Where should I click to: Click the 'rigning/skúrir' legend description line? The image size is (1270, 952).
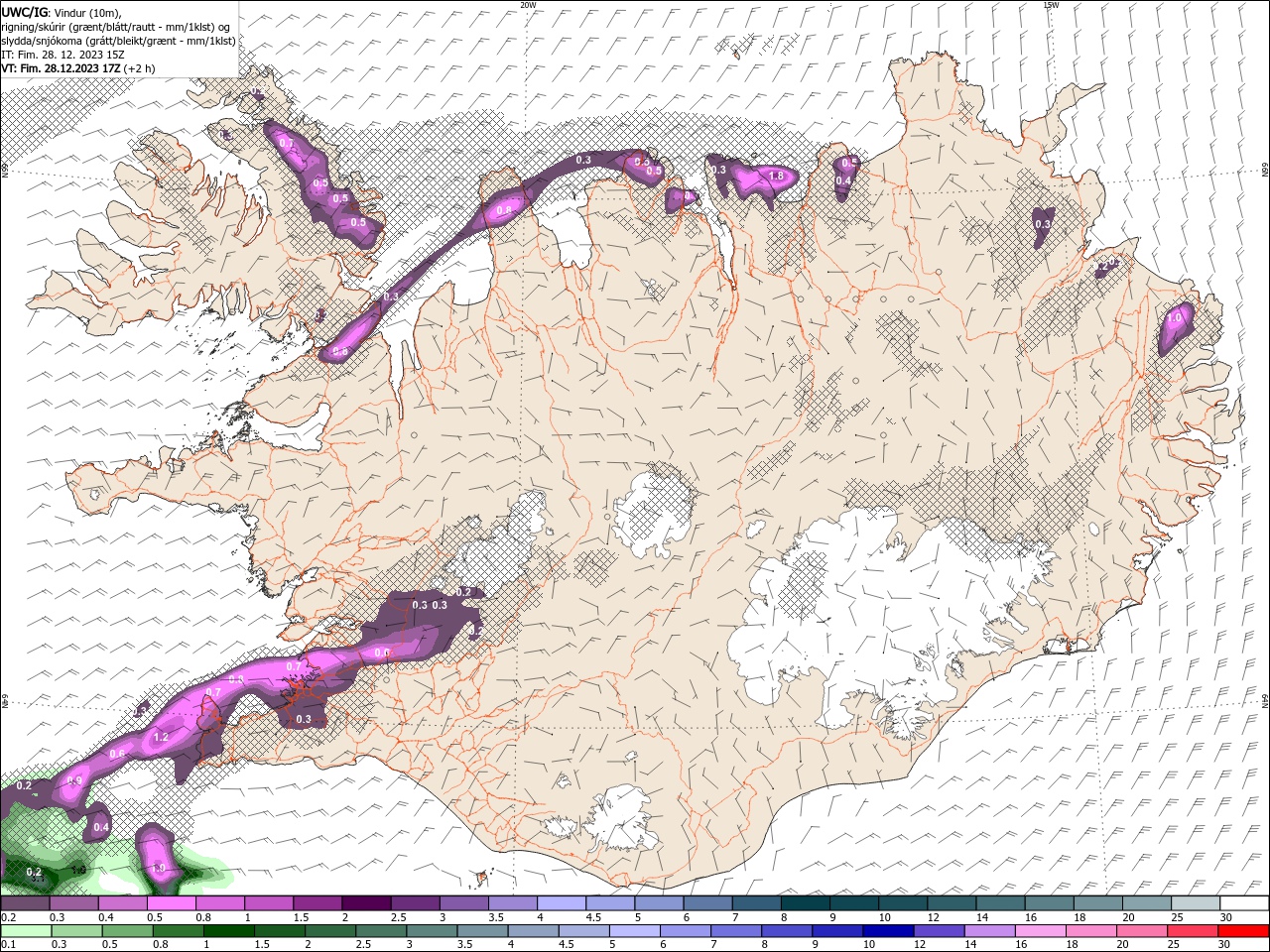click(x=116, y=27)
